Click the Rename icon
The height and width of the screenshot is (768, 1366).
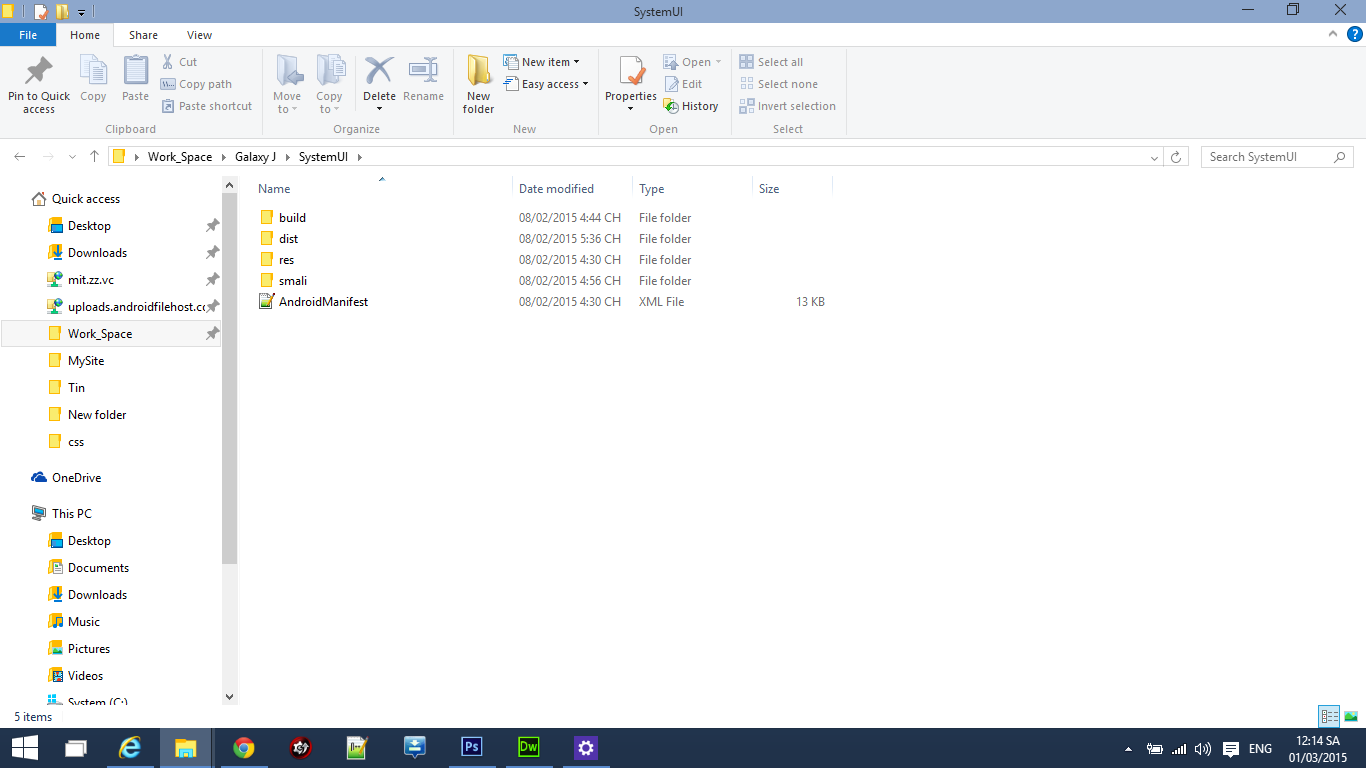423,71
